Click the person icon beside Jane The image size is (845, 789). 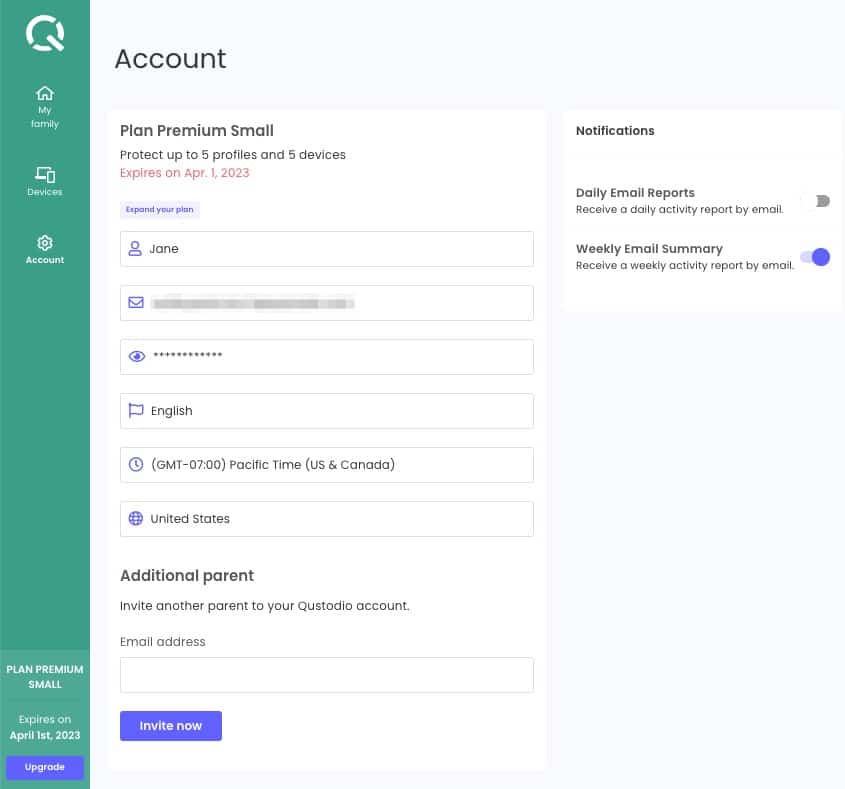point(135,248)
